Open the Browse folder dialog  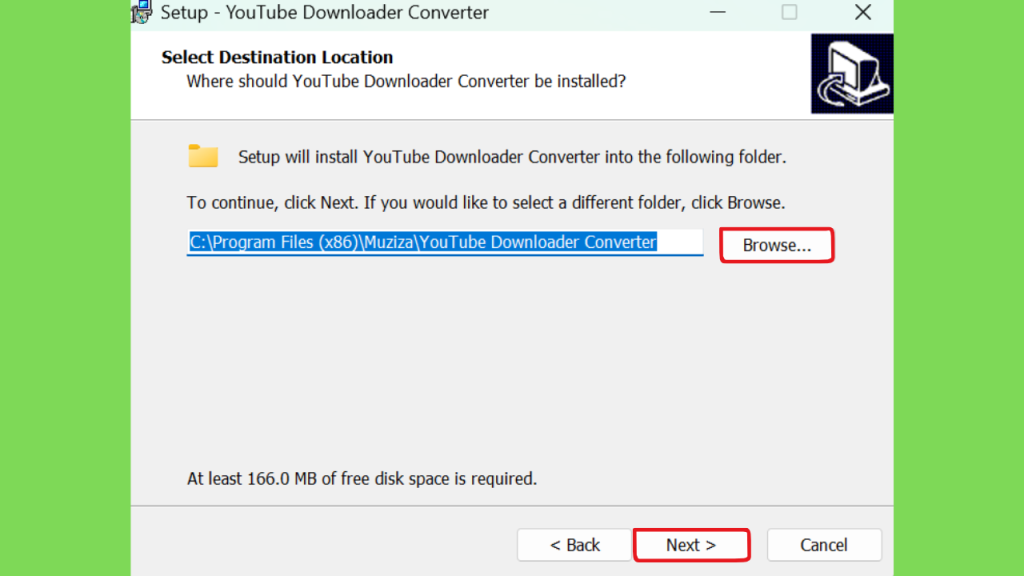coord(776,245)
